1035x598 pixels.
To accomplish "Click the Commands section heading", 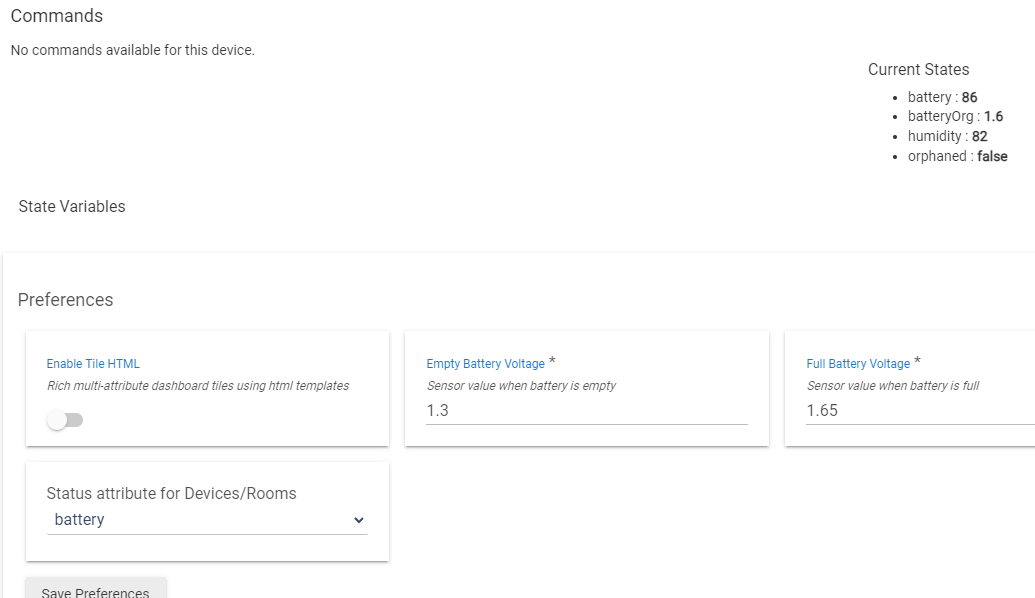I will [56, 16].
